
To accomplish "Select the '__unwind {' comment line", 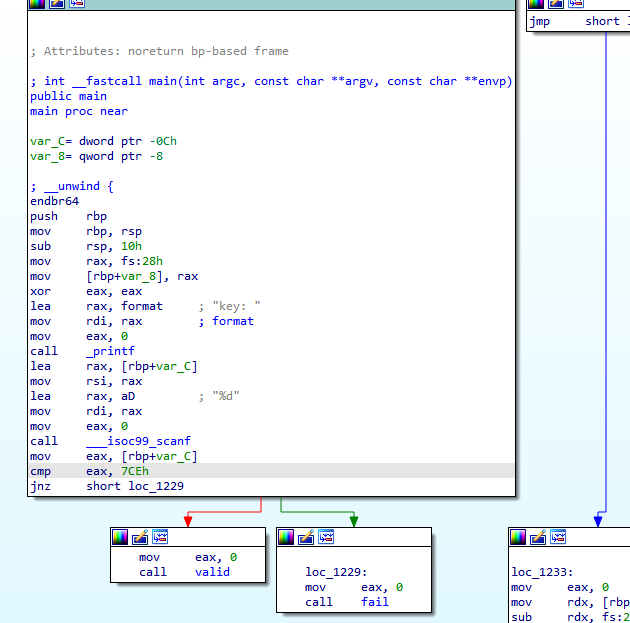I will (72, 186).
